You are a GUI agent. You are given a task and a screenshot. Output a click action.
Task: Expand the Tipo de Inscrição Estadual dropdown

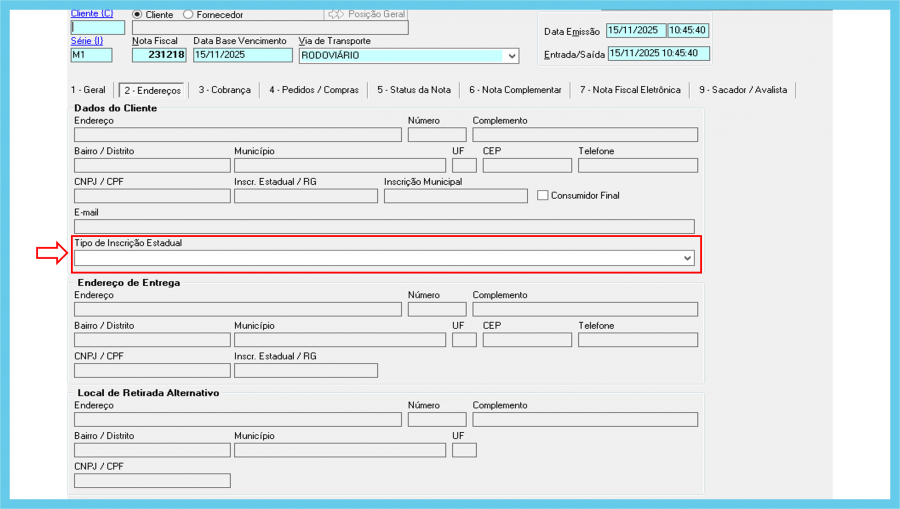pyautogui.click(x=687, y=258)
